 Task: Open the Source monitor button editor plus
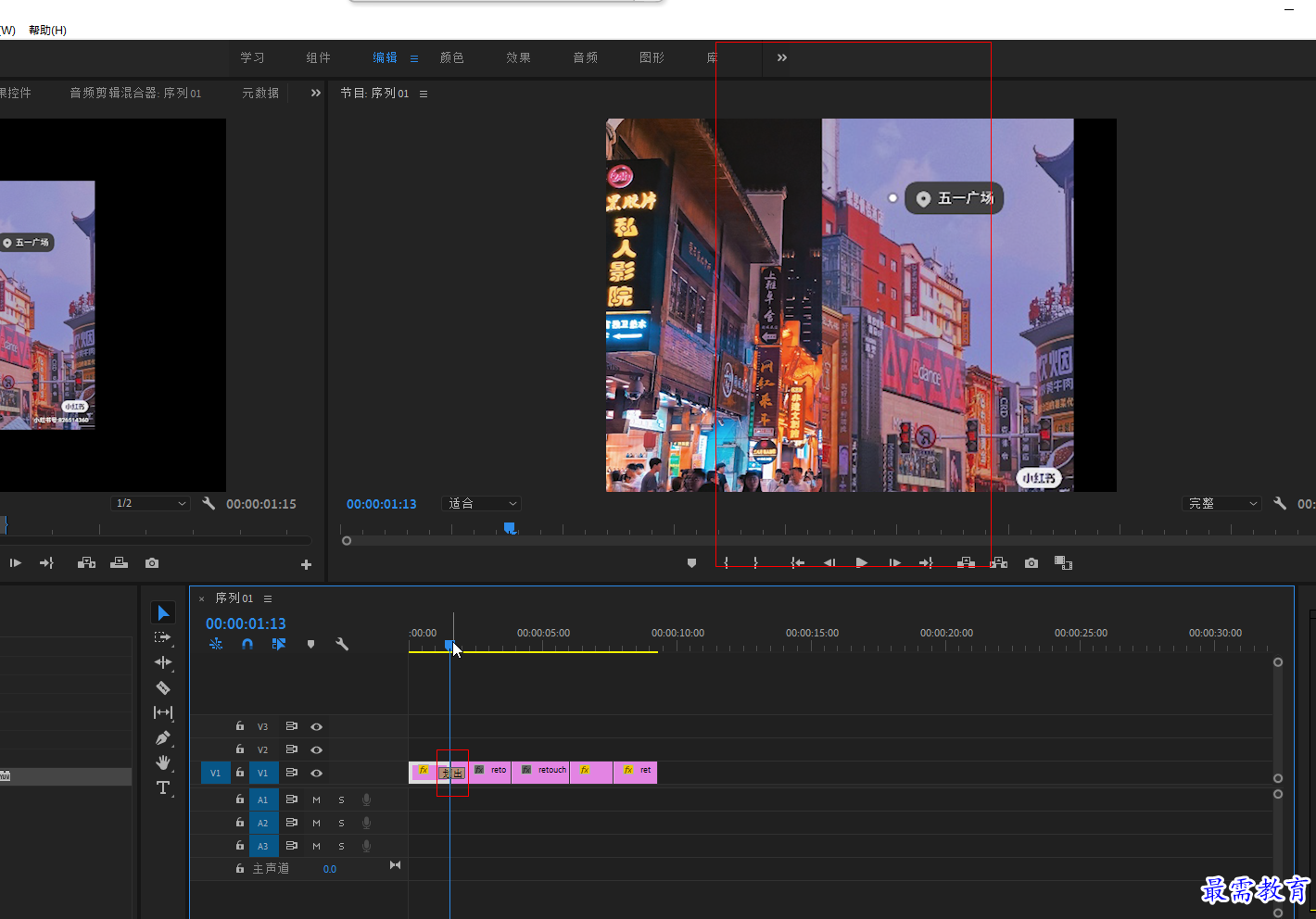pos(307,564)
